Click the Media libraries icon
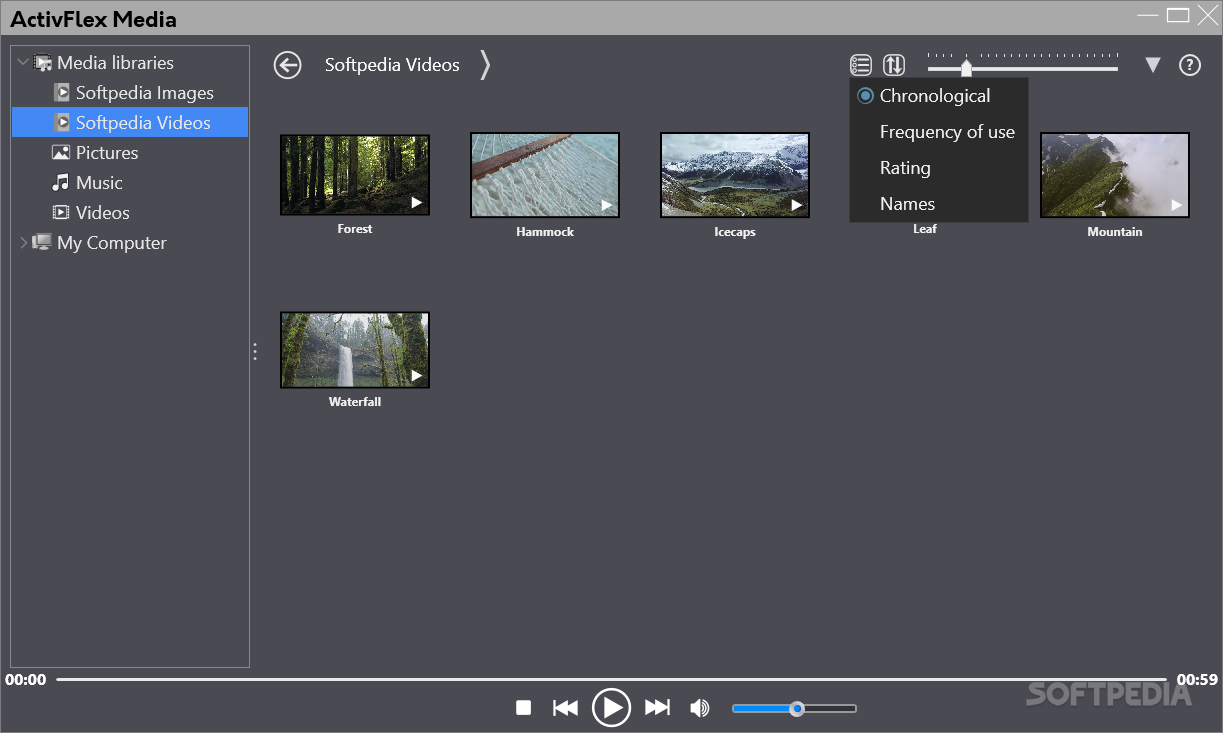 pos(43,63)
